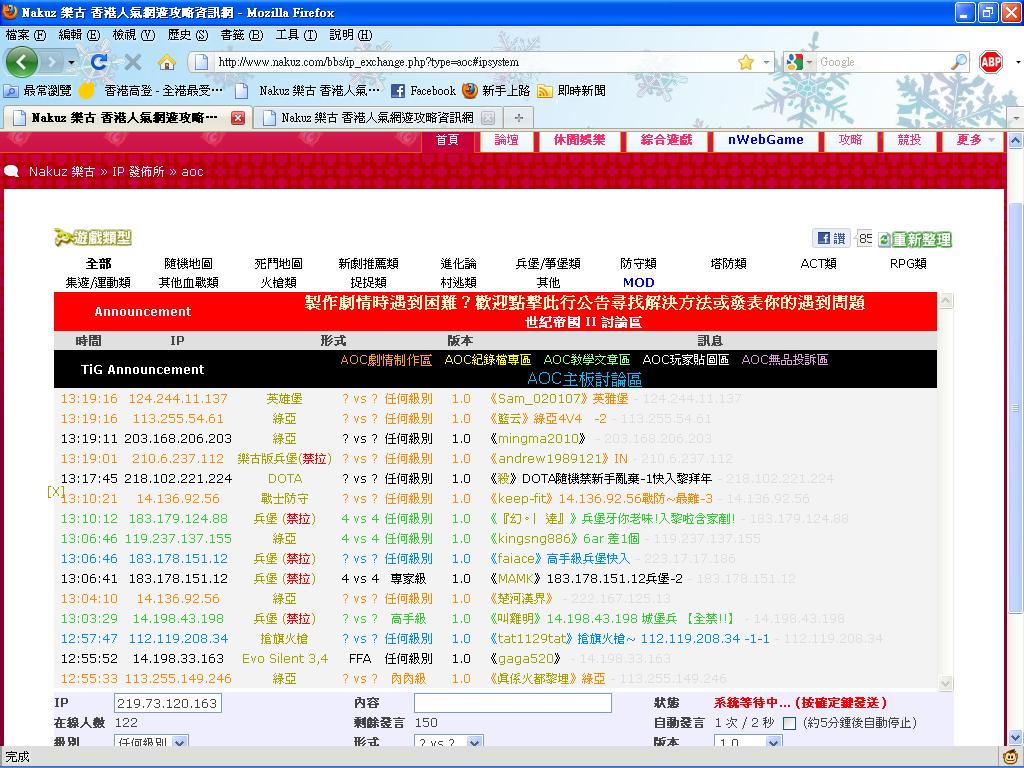The image size is (1024, 768).
Task: Click the IP list scrollbar down arrow
Action: click(x=945, y=683)
